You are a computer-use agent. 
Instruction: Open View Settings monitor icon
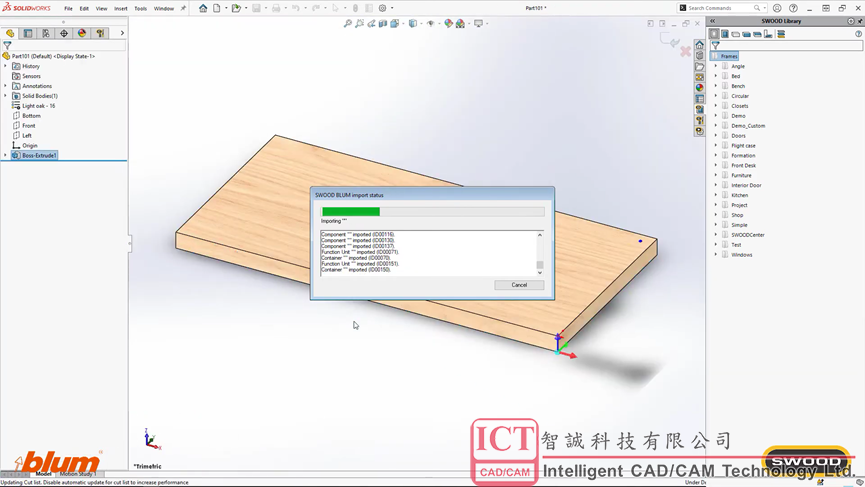click(x=478, y=24)
